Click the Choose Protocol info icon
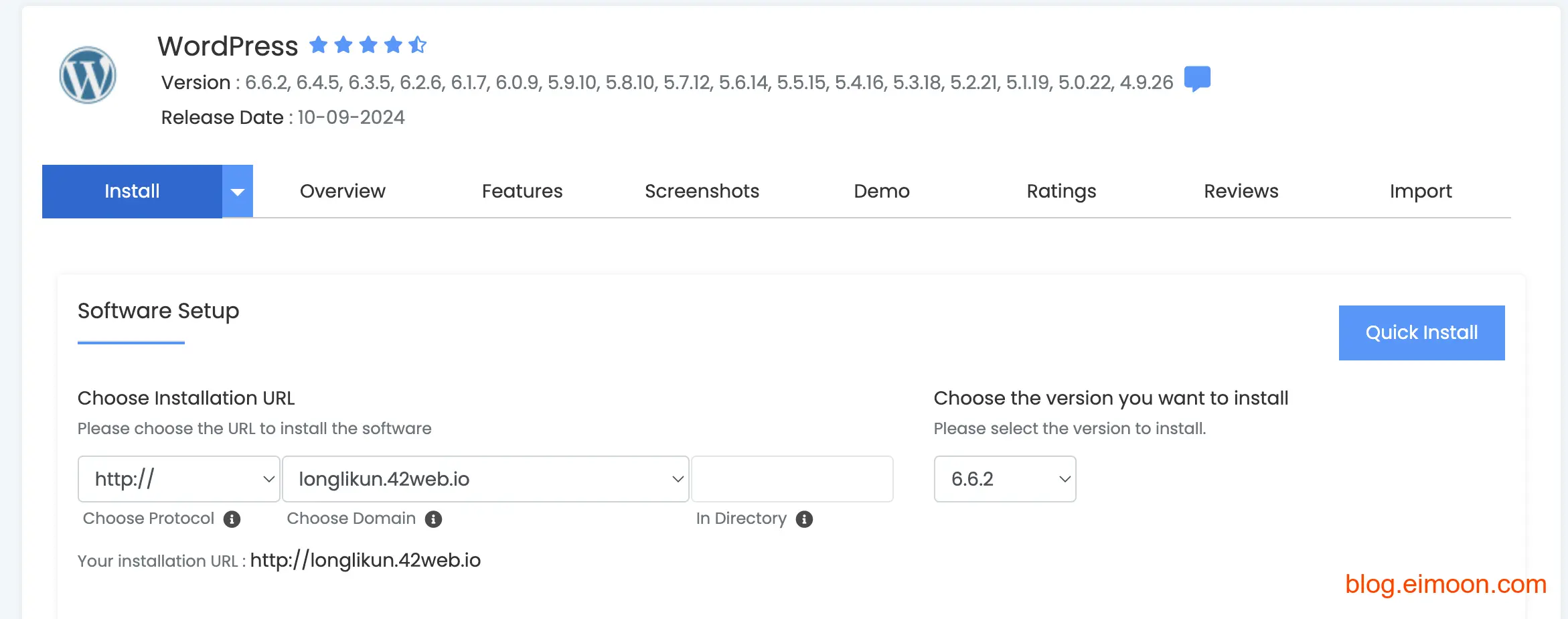1568x619 pixels. pos(232,519)
